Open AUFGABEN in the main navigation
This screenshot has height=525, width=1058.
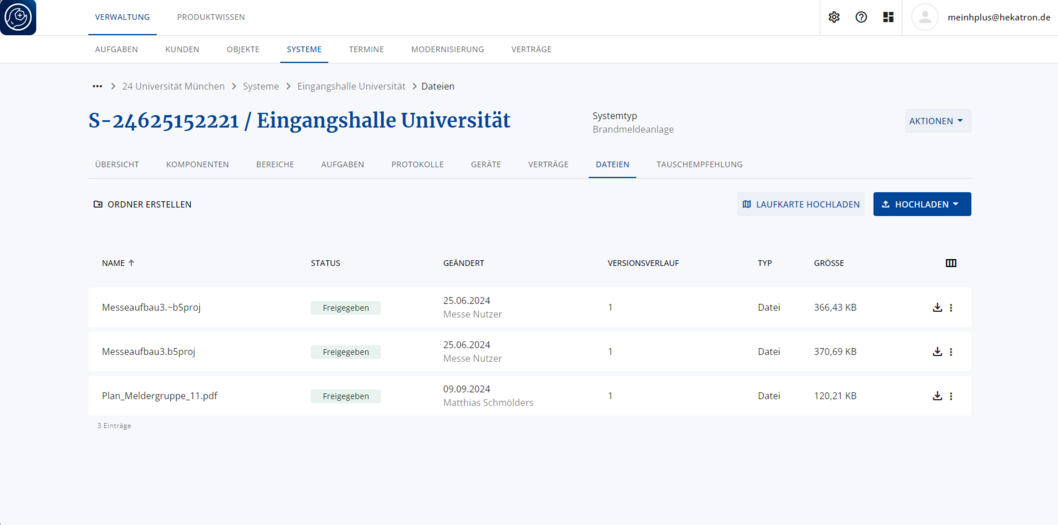pyautogui.click(x=117, y=49)
